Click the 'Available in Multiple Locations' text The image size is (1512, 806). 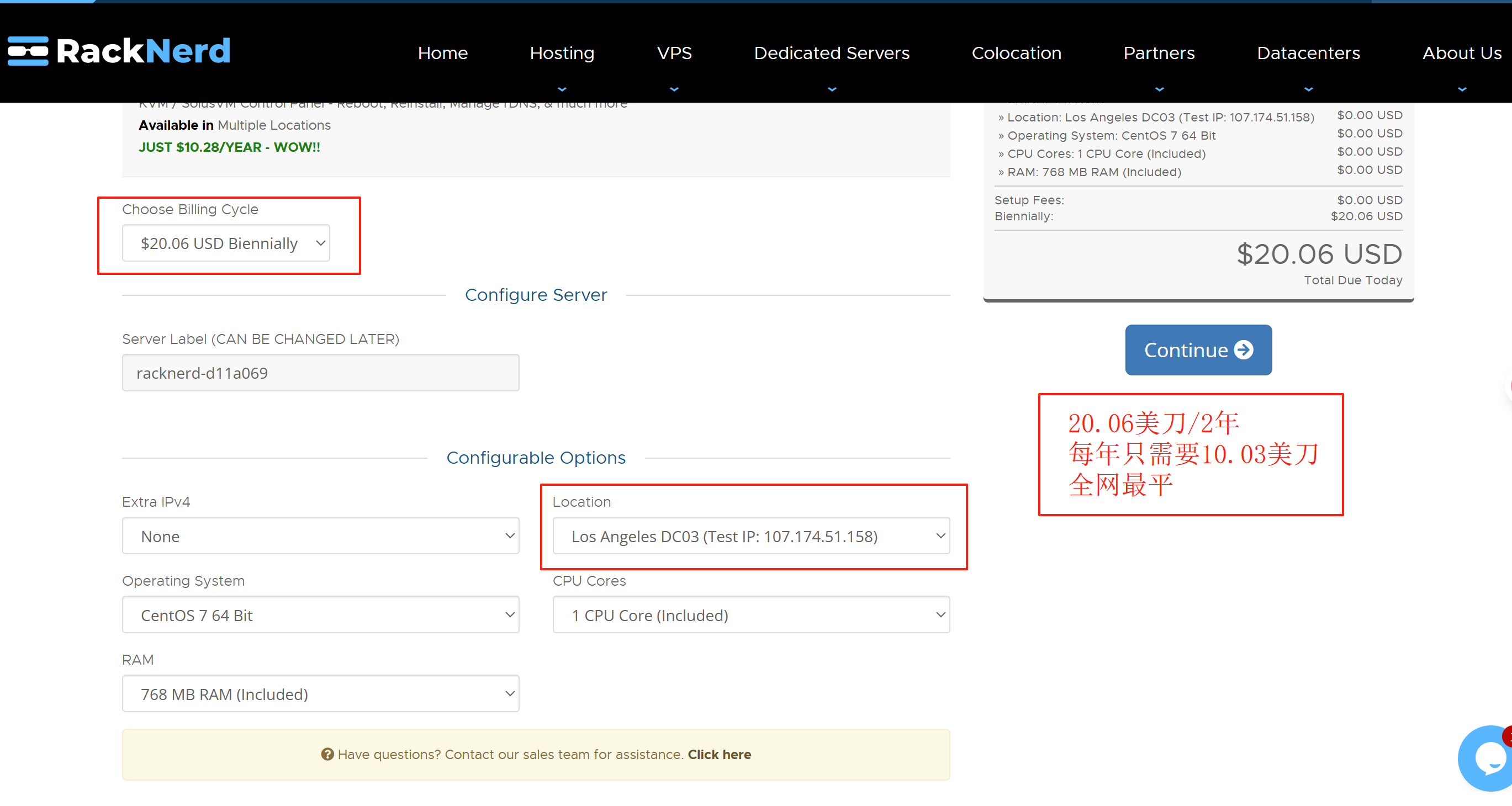pyautogui.click(x=234, y=125)
